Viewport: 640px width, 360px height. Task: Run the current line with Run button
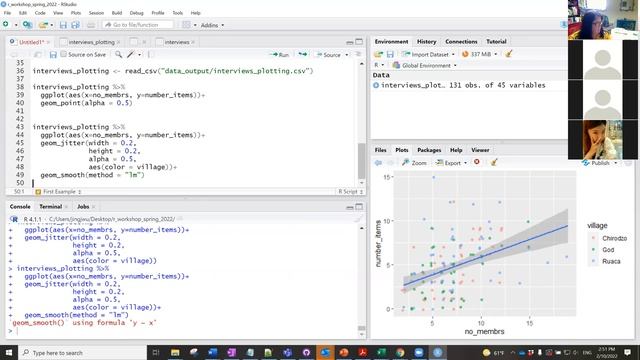(x=280, y=54)
